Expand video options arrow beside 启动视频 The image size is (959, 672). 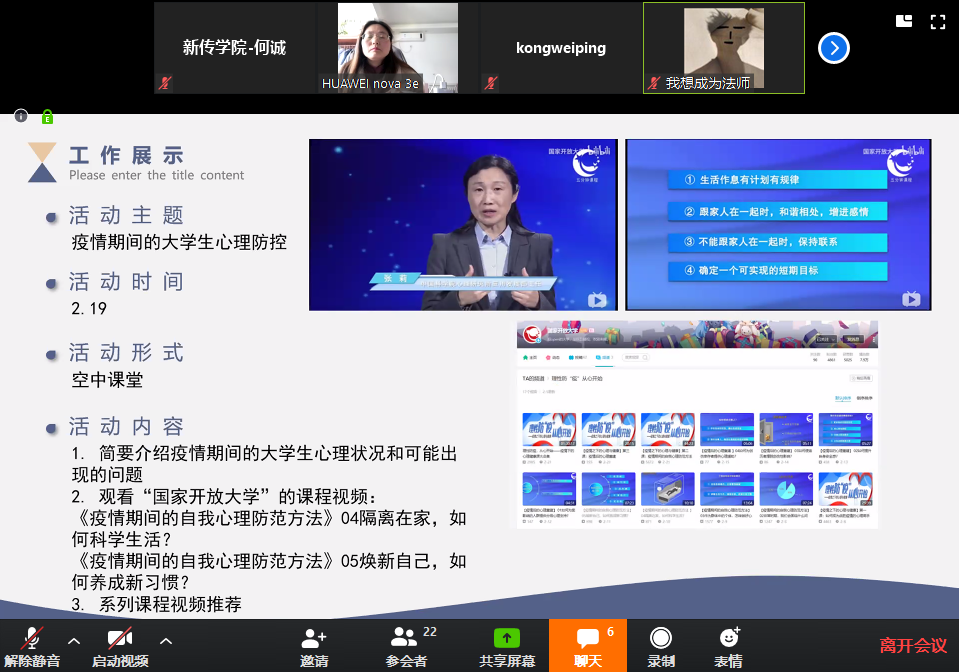tap(166, 641)
